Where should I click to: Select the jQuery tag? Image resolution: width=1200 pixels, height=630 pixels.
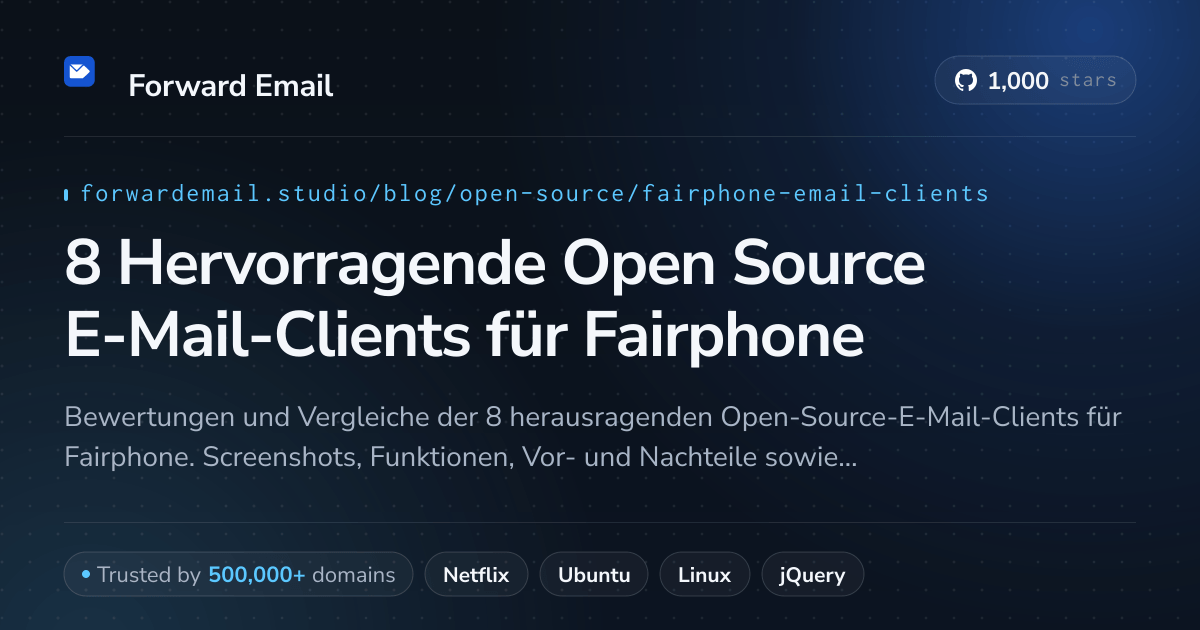[813, 575]
